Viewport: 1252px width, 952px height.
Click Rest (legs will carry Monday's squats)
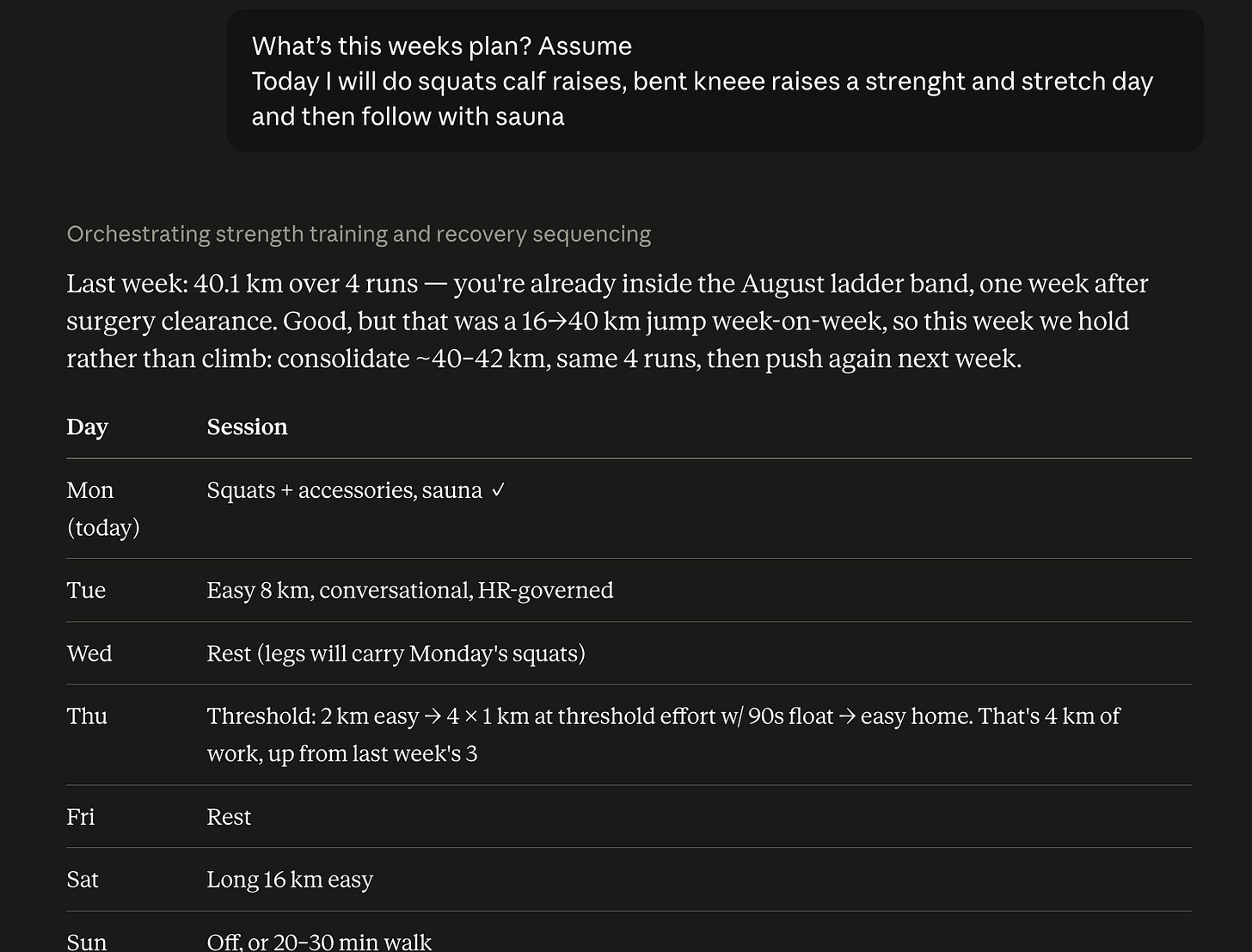click(x=396, y=654)
